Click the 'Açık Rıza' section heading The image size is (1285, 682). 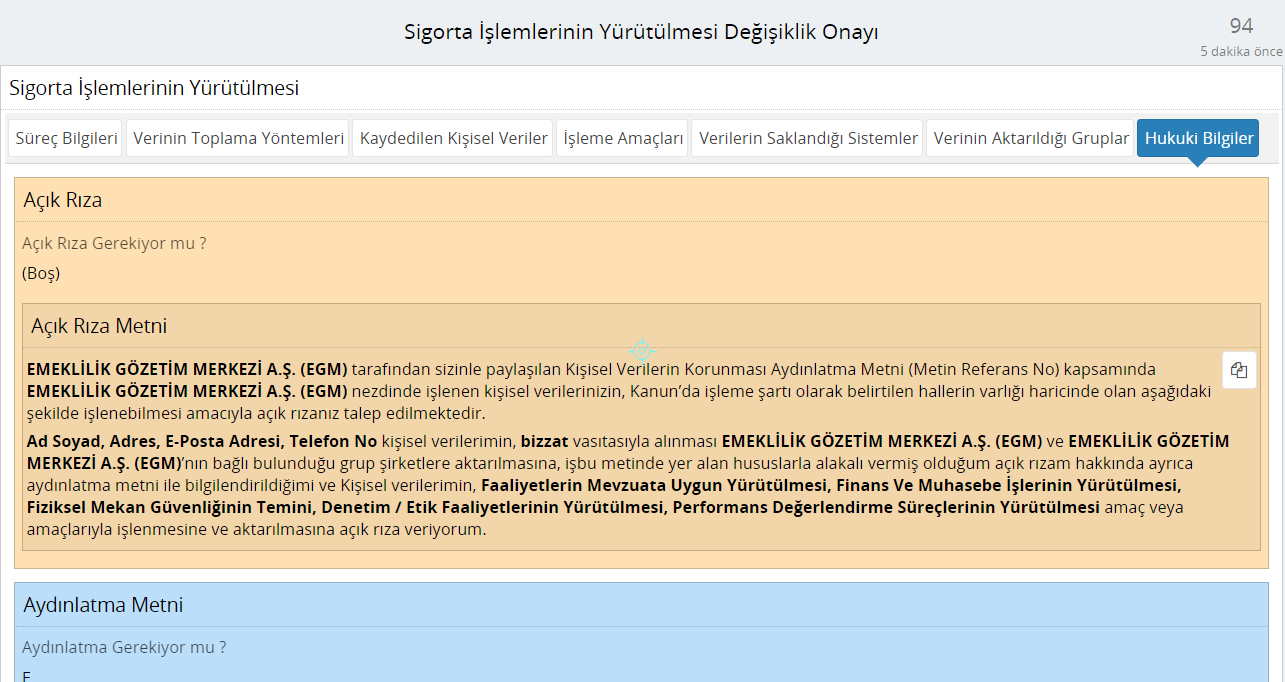(63, 200)
